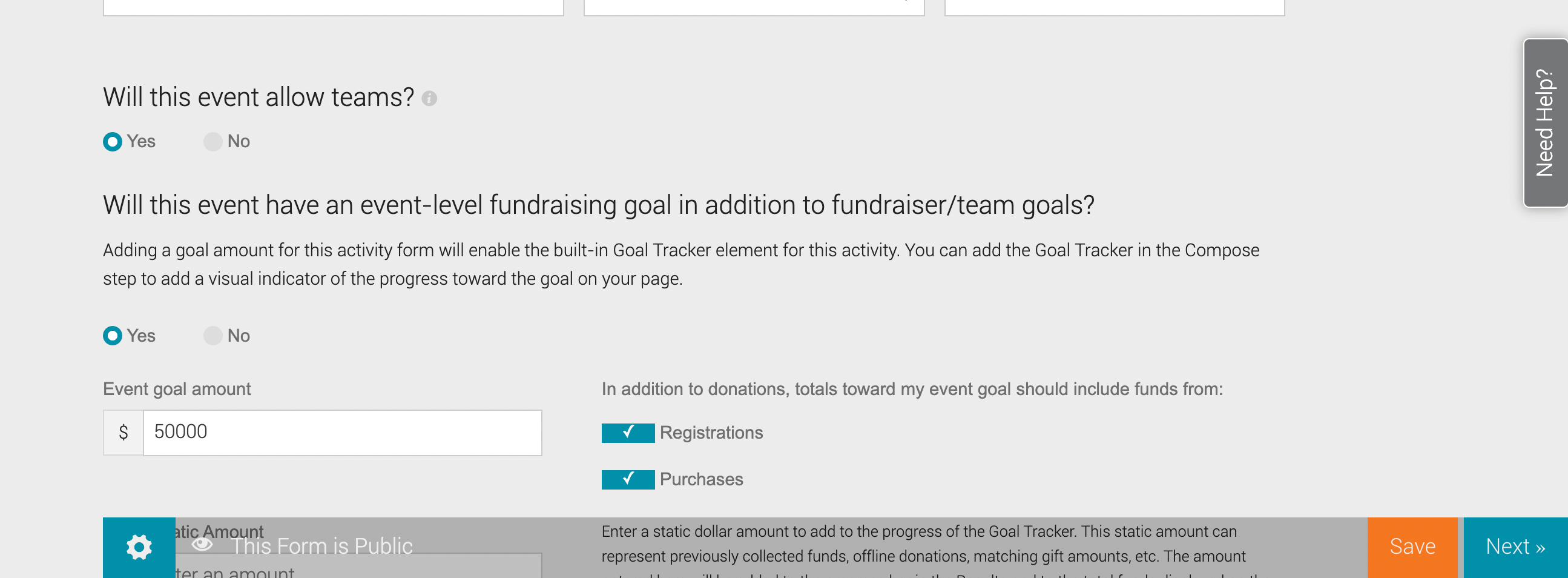Image resolution: width=1568 pixels, height=578 pixels.
Task: Click the rightmost partially visible field at top
Action: (x=1114, y=7)
